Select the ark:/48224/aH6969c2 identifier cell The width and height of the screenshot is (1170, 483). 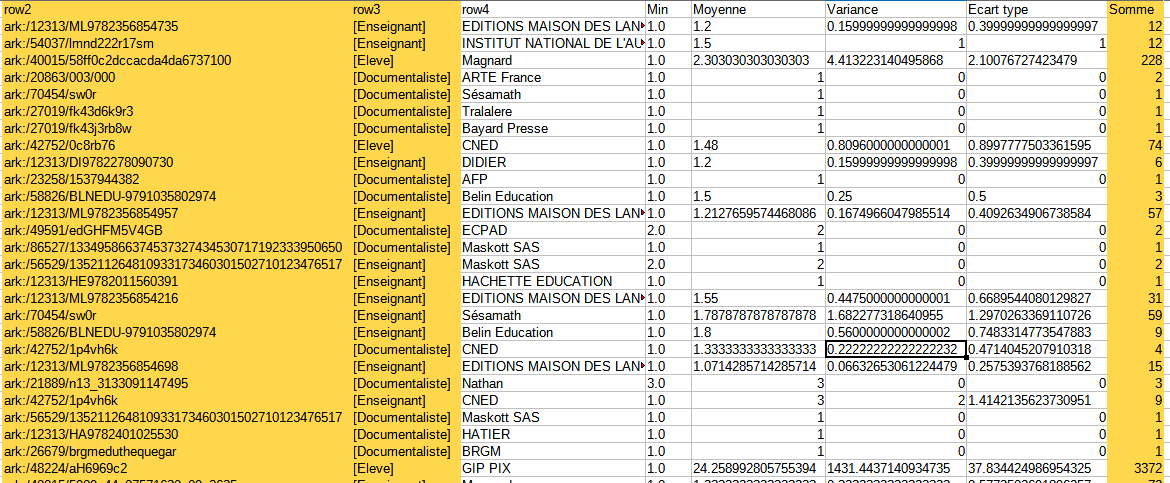click(x=175, y=468)
